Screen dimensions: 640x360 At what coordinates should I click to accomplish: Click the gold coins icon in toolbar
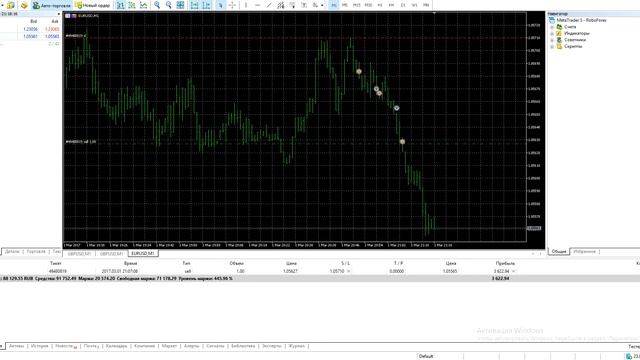coord(24,5)
